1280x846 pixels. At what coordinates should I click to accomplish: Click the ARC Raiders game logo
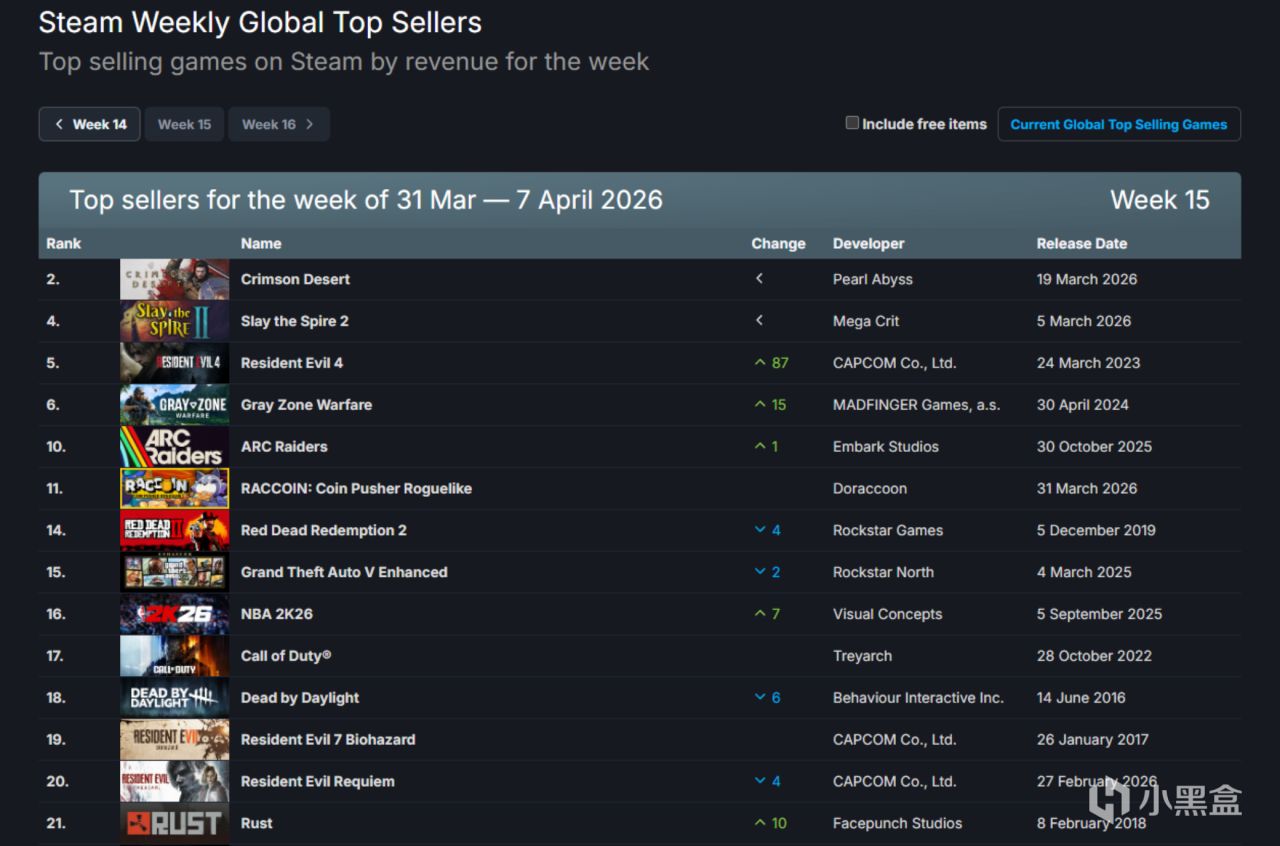[174, 447]
